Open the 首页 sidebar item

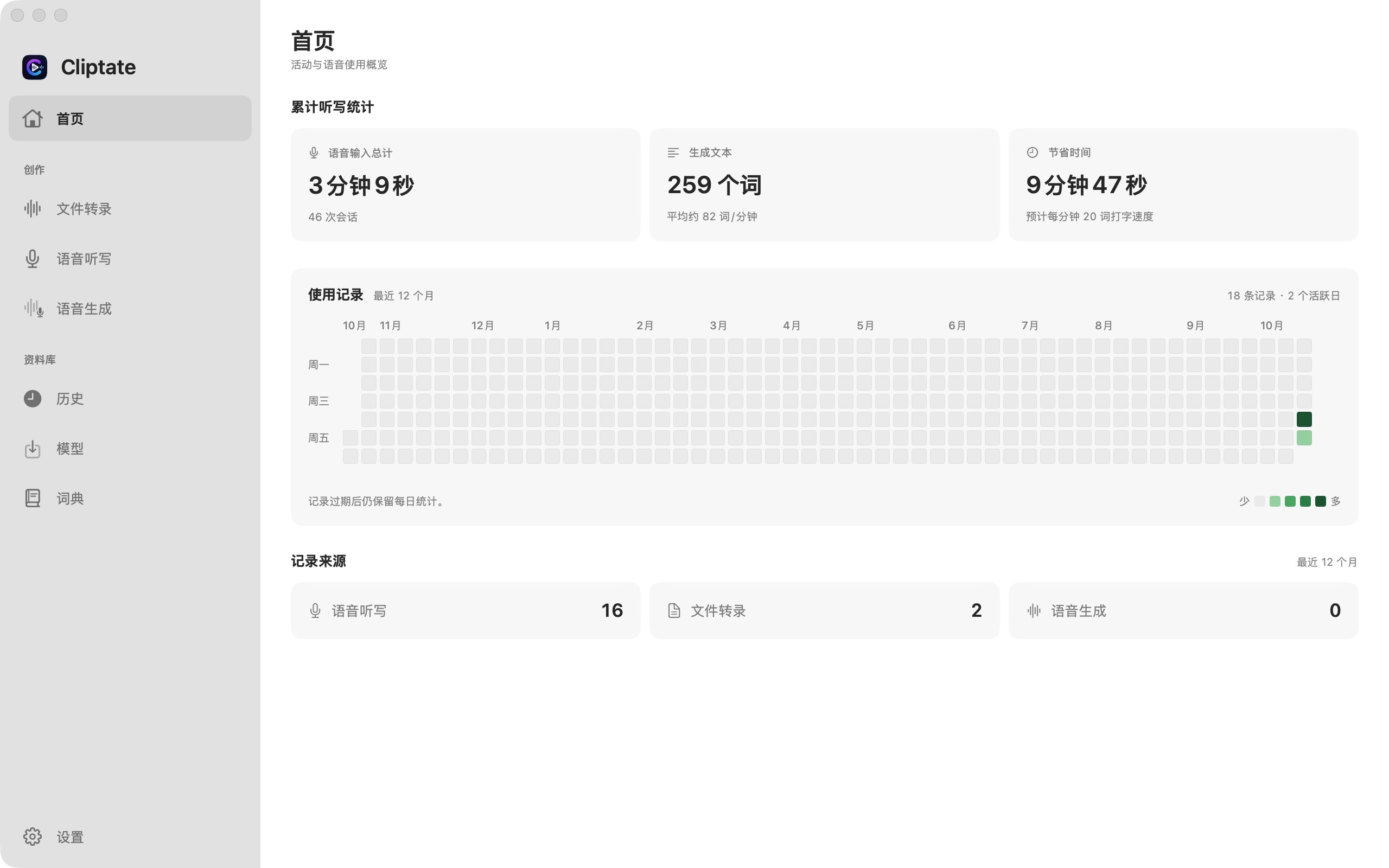coord(130,118)
